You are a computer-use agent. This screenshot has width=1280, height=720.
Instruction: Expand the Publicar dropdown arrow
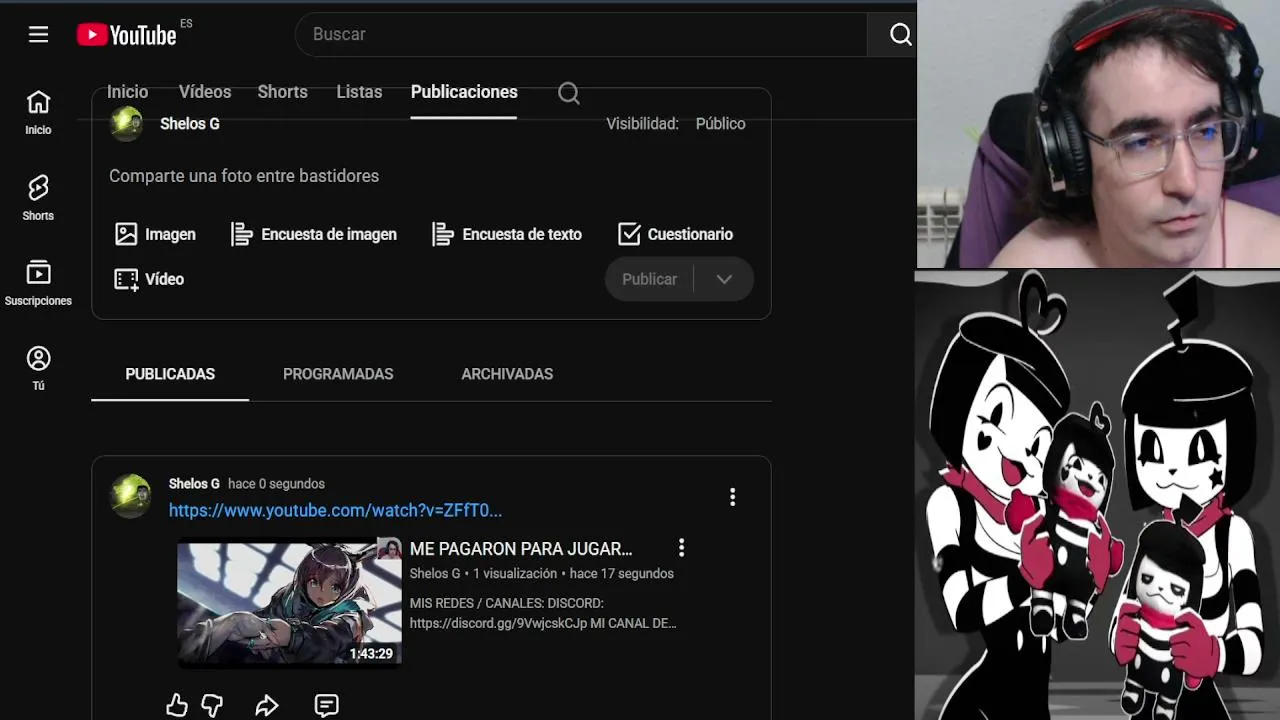(x=724, y=279)
